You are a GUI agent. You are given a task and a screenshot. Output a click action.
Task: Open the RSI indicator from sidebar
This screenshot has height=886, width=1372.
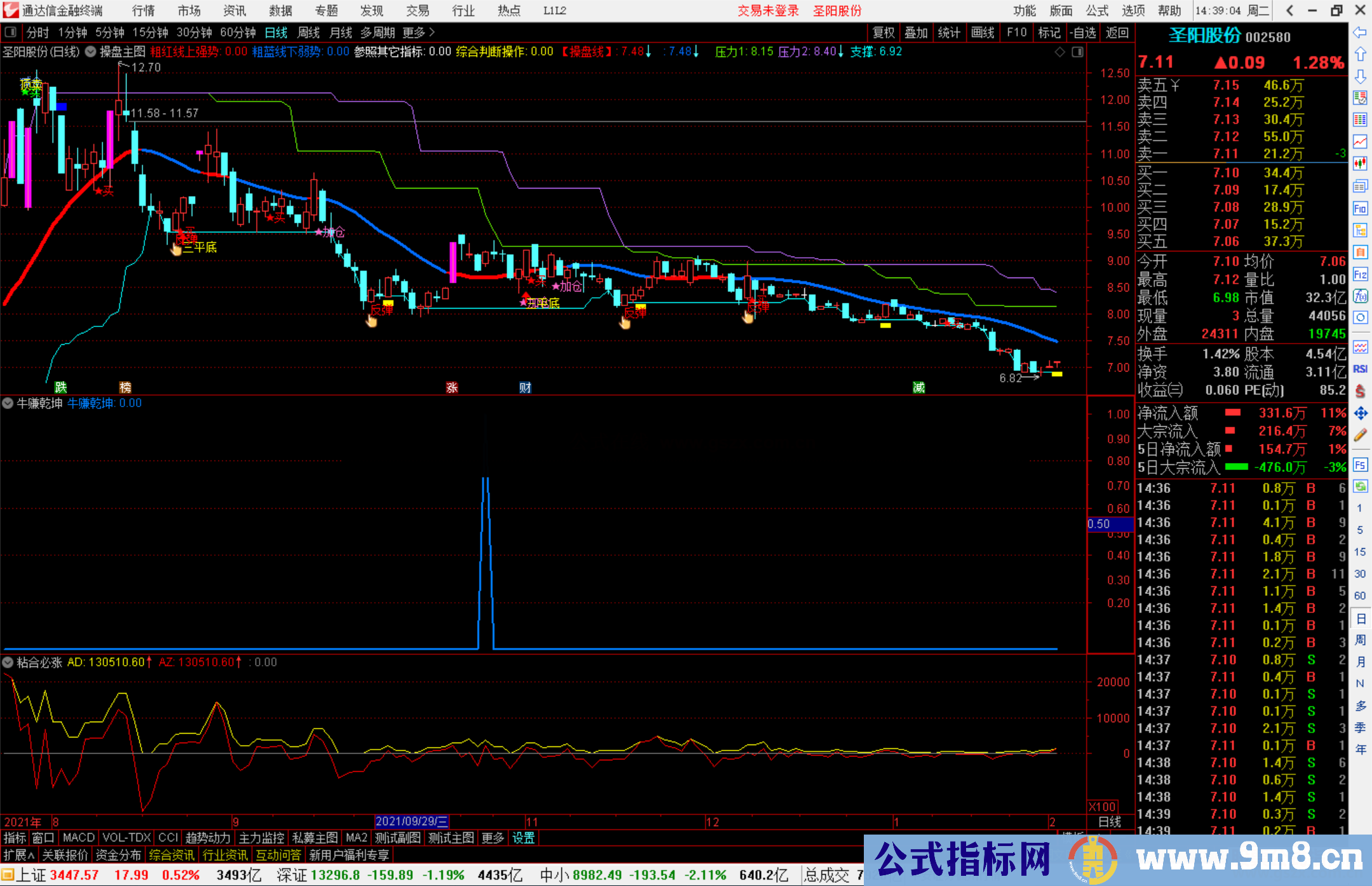[x=1360, y=369]
